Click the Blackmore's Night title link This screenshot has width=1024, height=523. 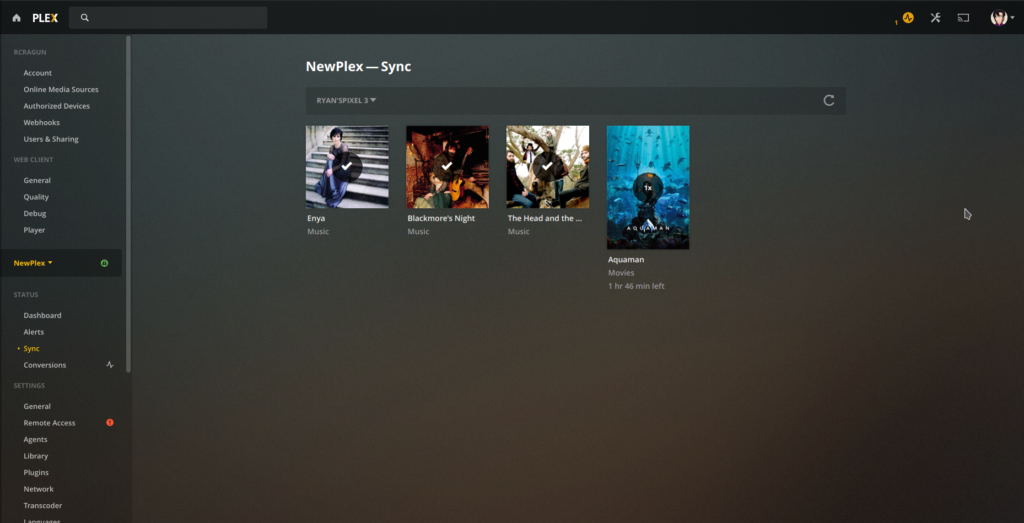[441, 218]
